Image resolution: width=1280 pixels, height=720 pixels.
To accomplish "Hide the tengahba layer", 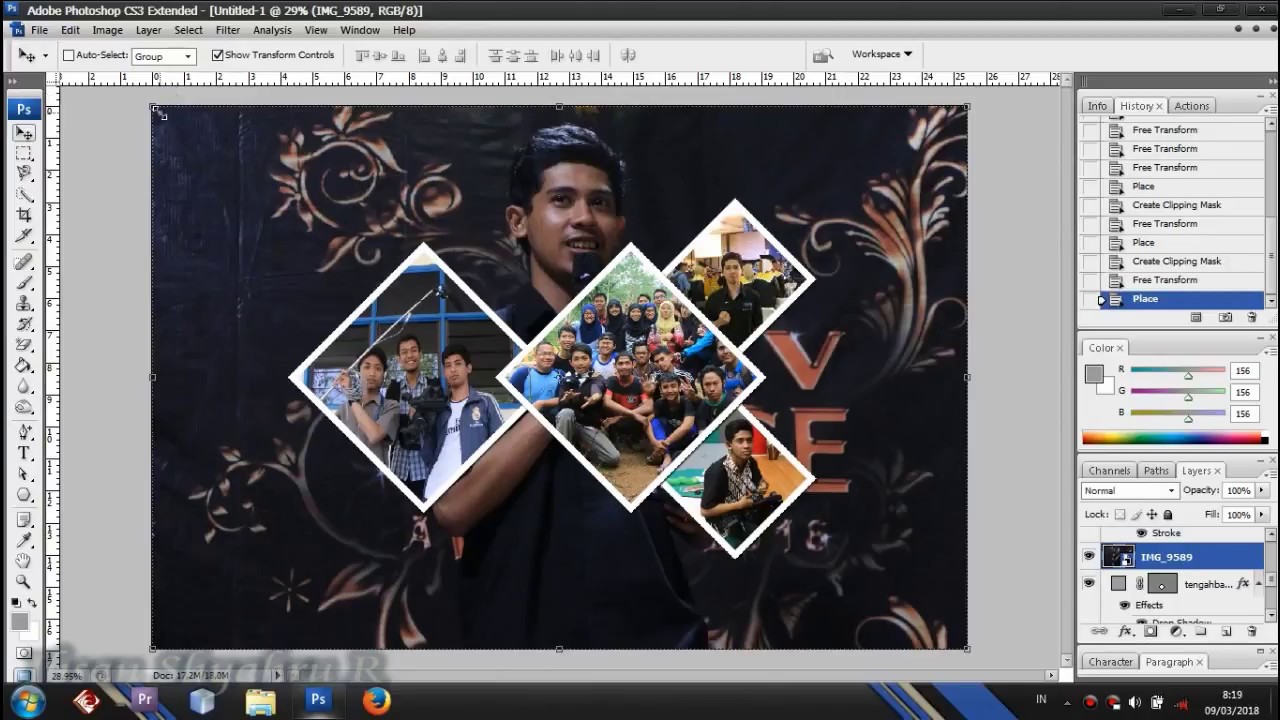I will (x=1089, y=584).
